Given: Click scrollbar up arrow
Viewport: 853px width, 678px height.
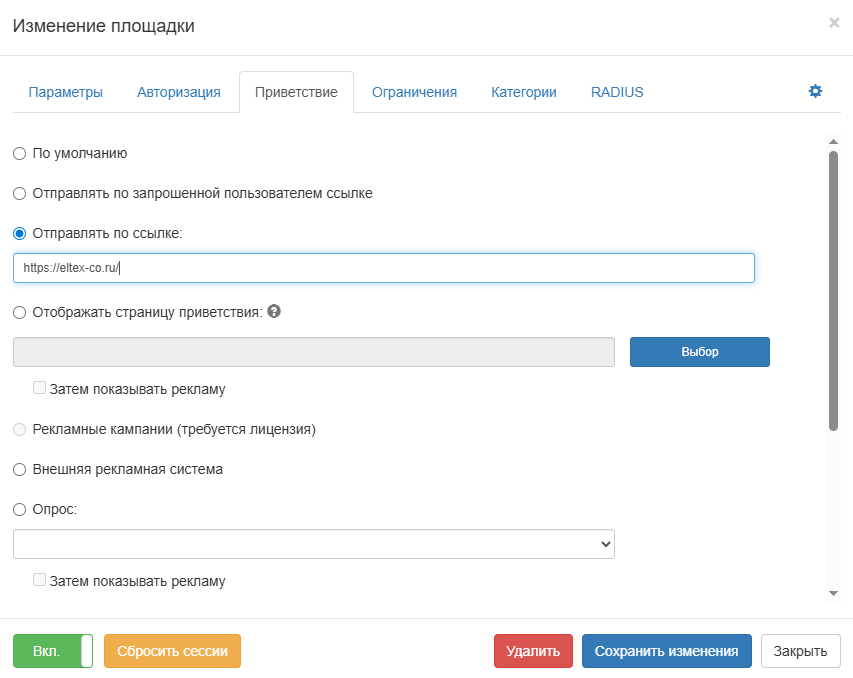Looking at the screenshot, I should click(833, 142).
